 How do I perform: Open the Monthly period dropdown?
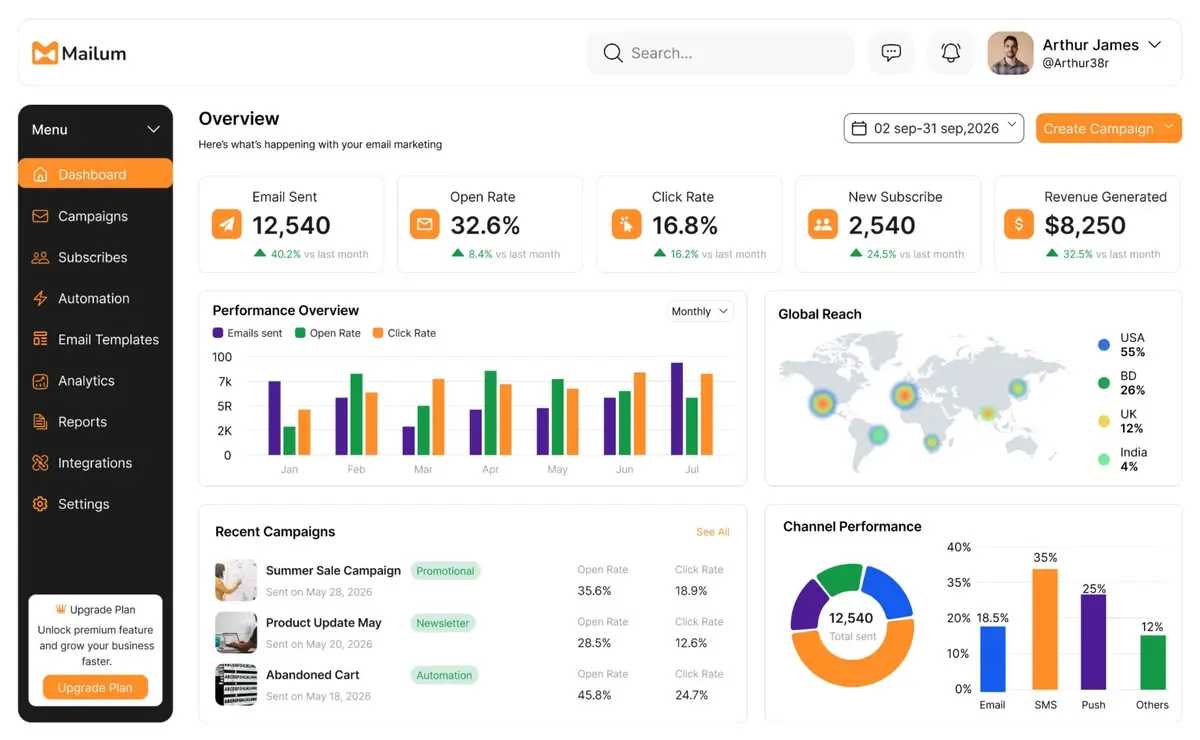pos(700,311)
